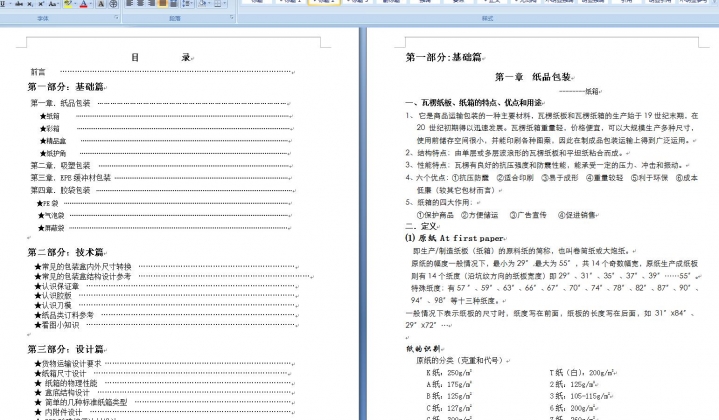
Task: Expand the borders dropdown arrow
Action: click(x=225, y=3)
